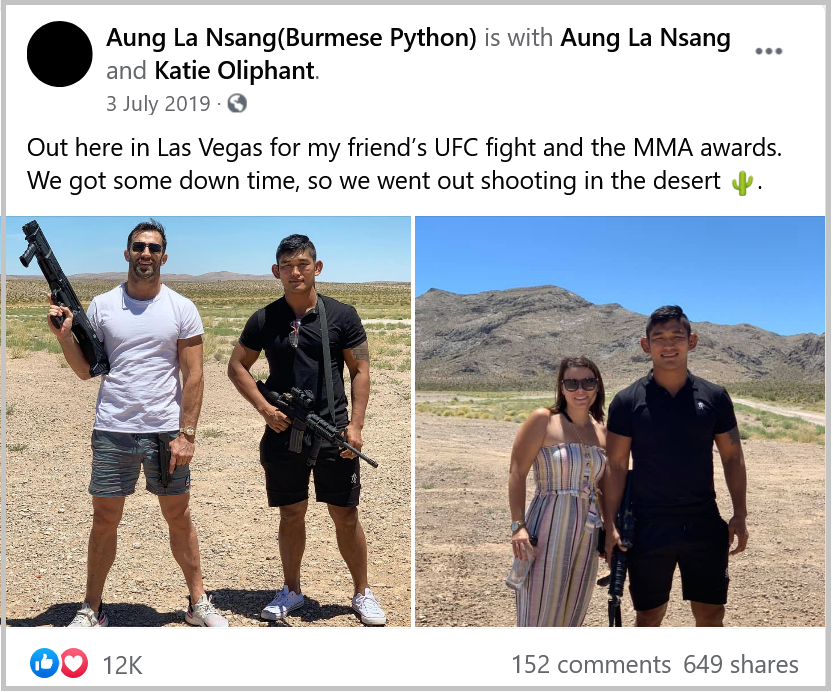Click the post caption about Las Vegas

point(404,164)
